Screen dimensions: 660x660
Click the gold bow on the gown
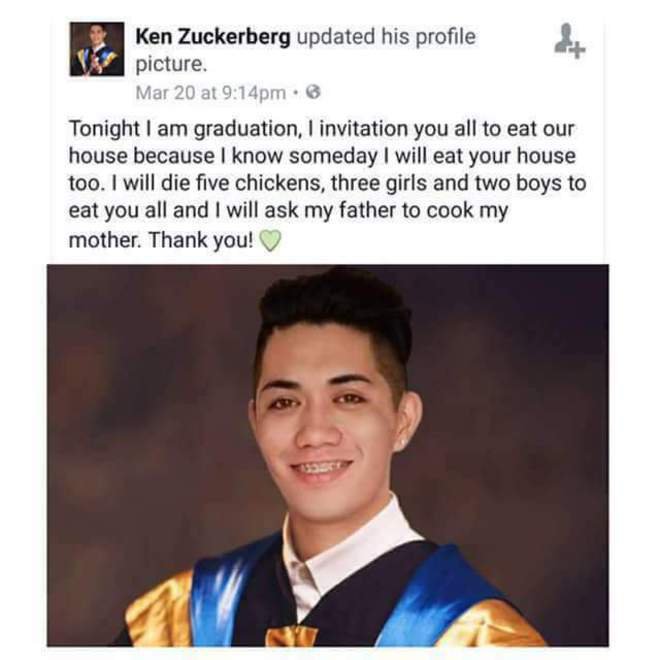coord(291,636)
